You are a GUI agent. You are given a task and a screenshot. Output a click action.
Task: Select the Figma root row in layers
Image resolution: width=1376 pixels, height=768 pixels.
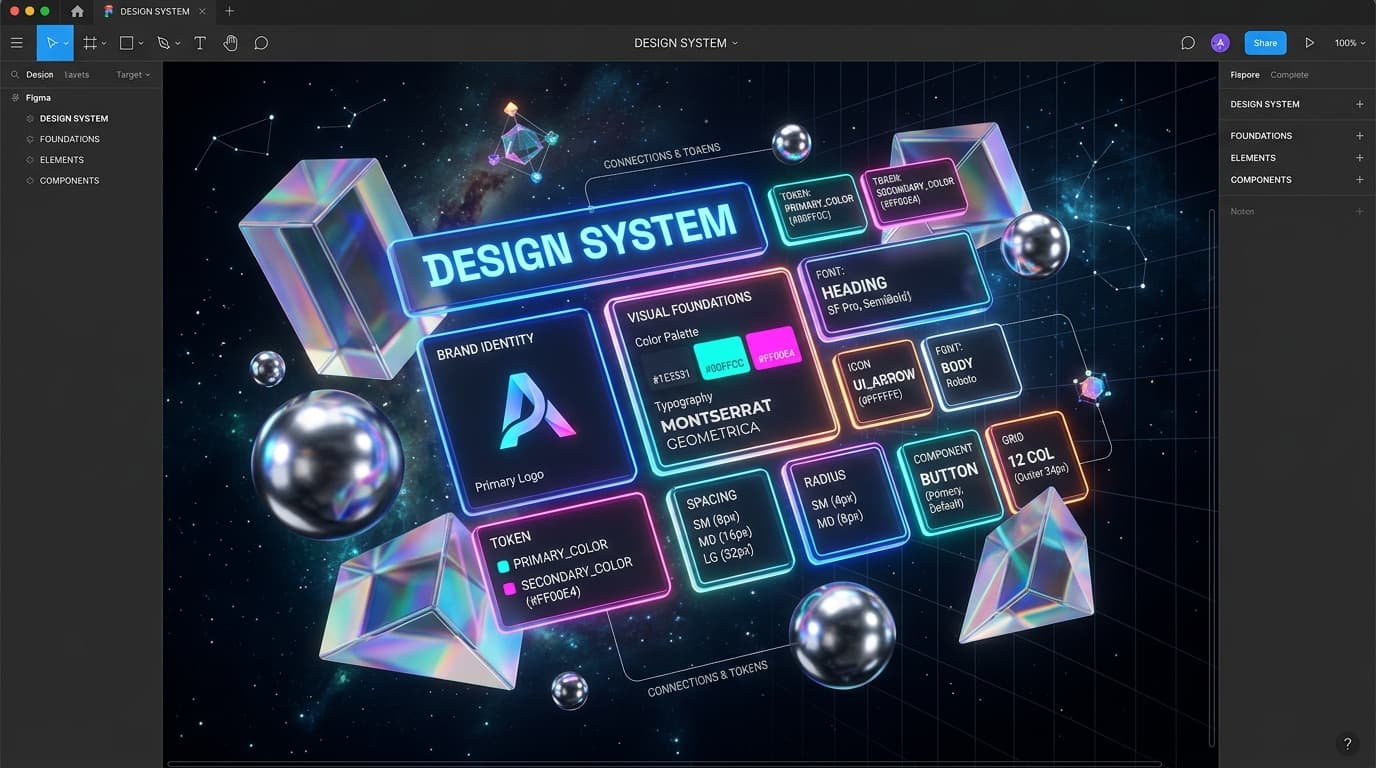[81, 98]
